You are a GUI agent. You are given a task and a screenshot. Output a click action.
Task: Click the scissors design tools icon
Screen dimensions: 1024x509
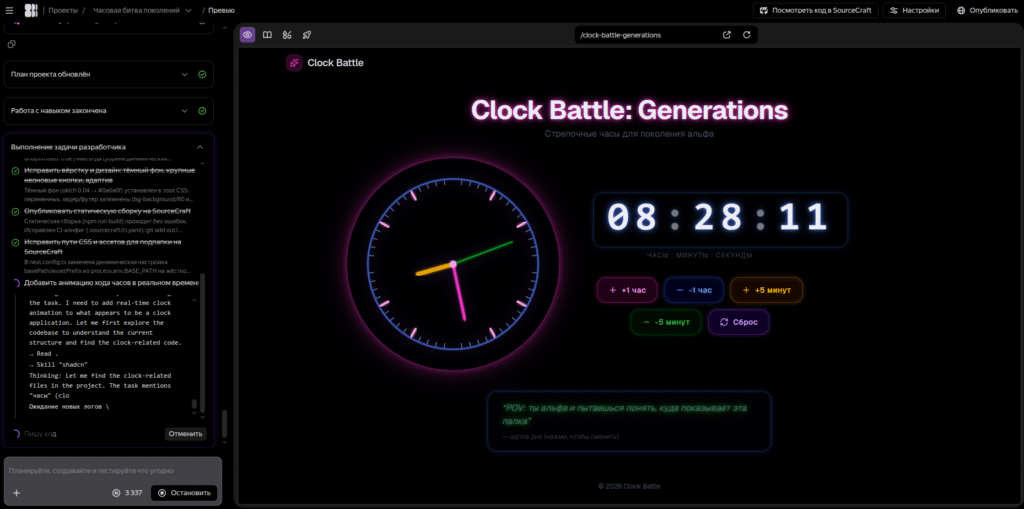pos(287,35)
